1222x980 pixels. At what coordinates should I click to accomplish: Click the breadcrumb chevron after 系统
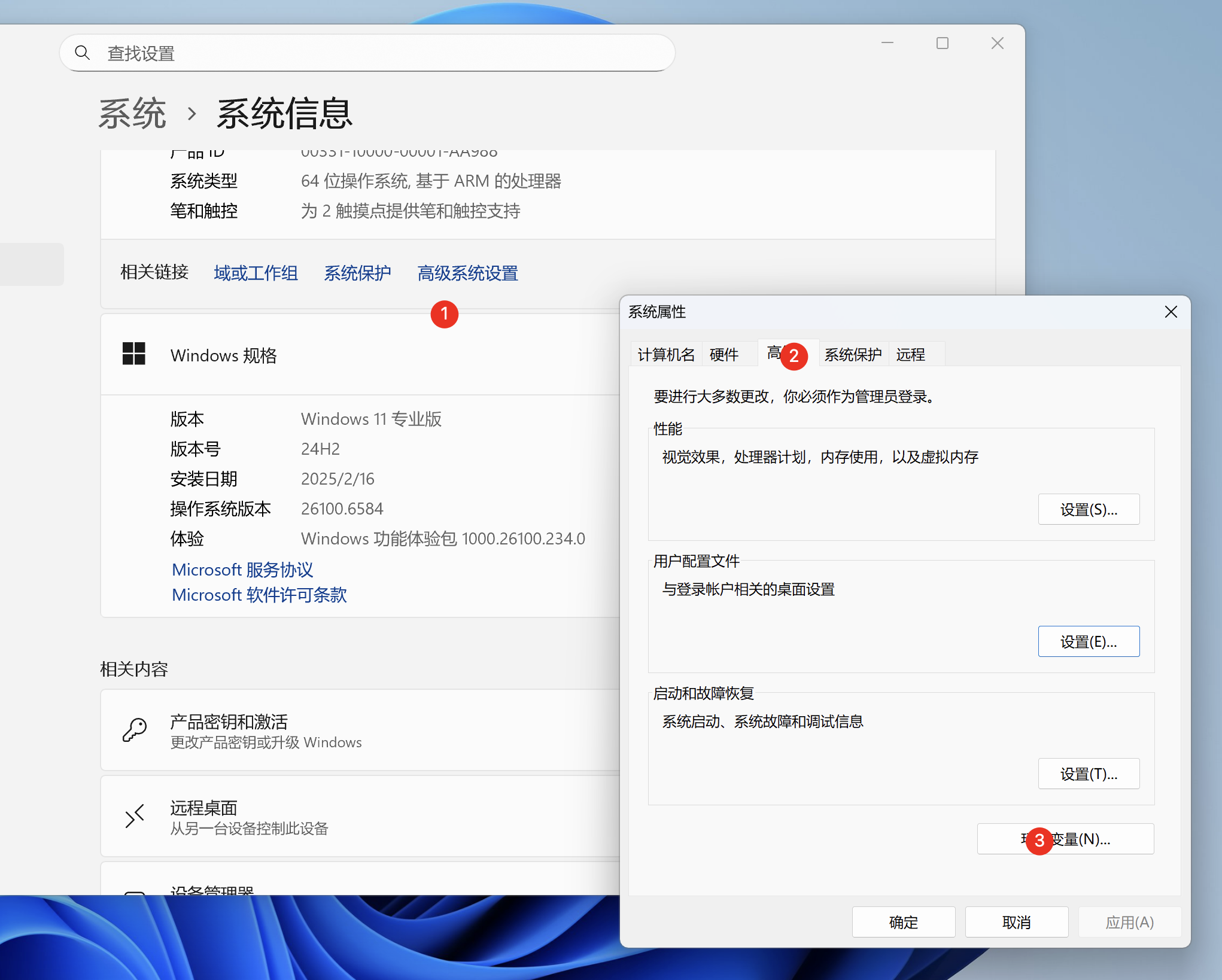pyautogui.click(x=191, y=113)
